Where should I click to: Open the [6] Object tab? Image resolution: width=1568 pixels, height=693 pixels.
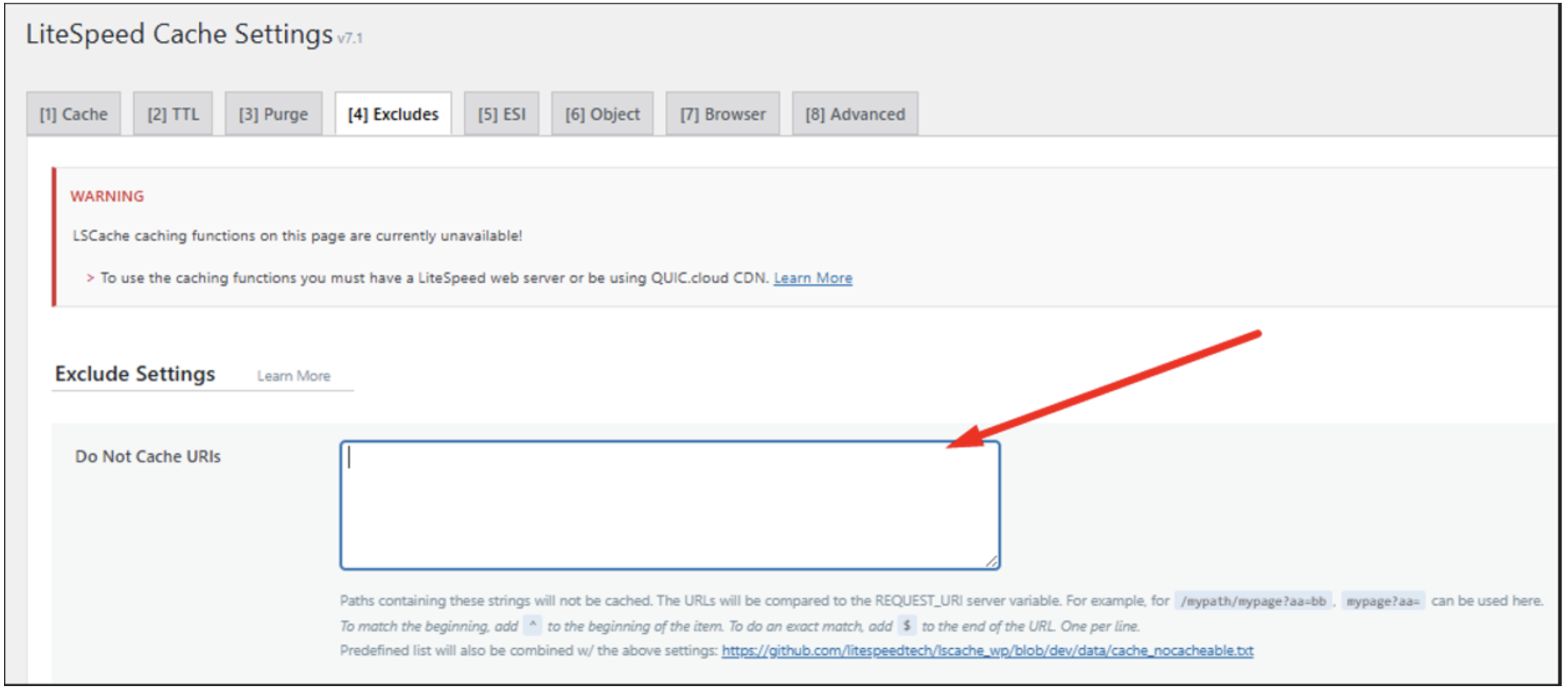coord(602,114)
